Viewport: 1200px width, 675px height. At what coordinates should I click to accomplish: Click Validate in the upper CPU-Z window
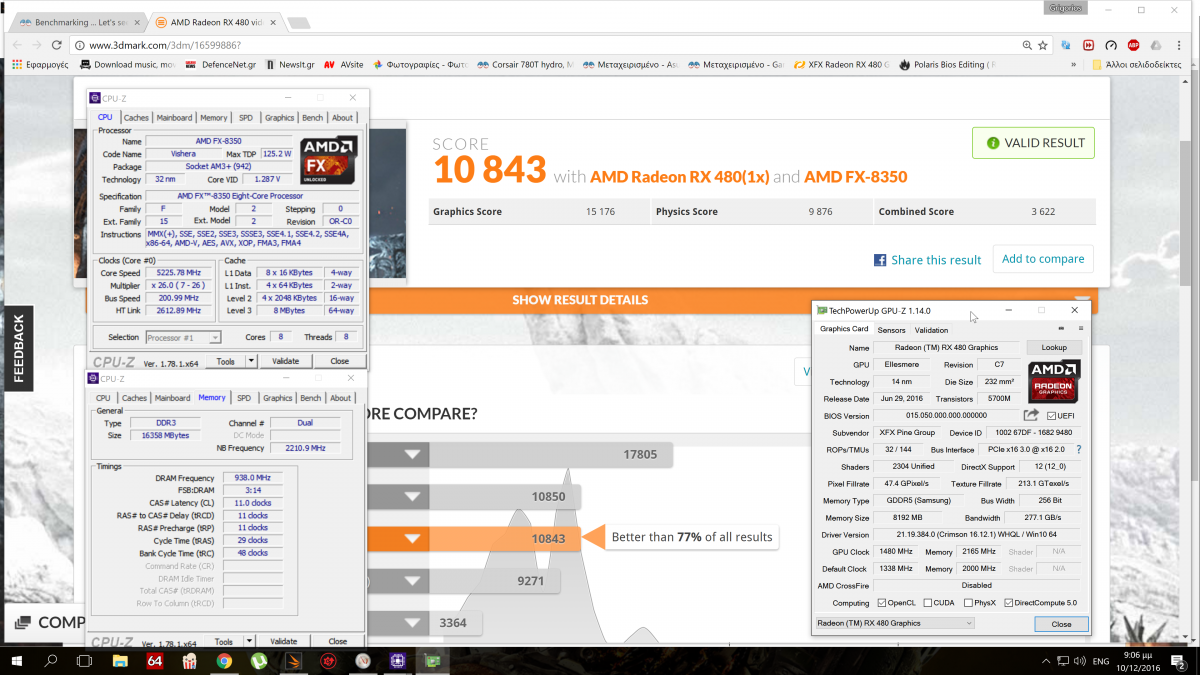[285, 362]
